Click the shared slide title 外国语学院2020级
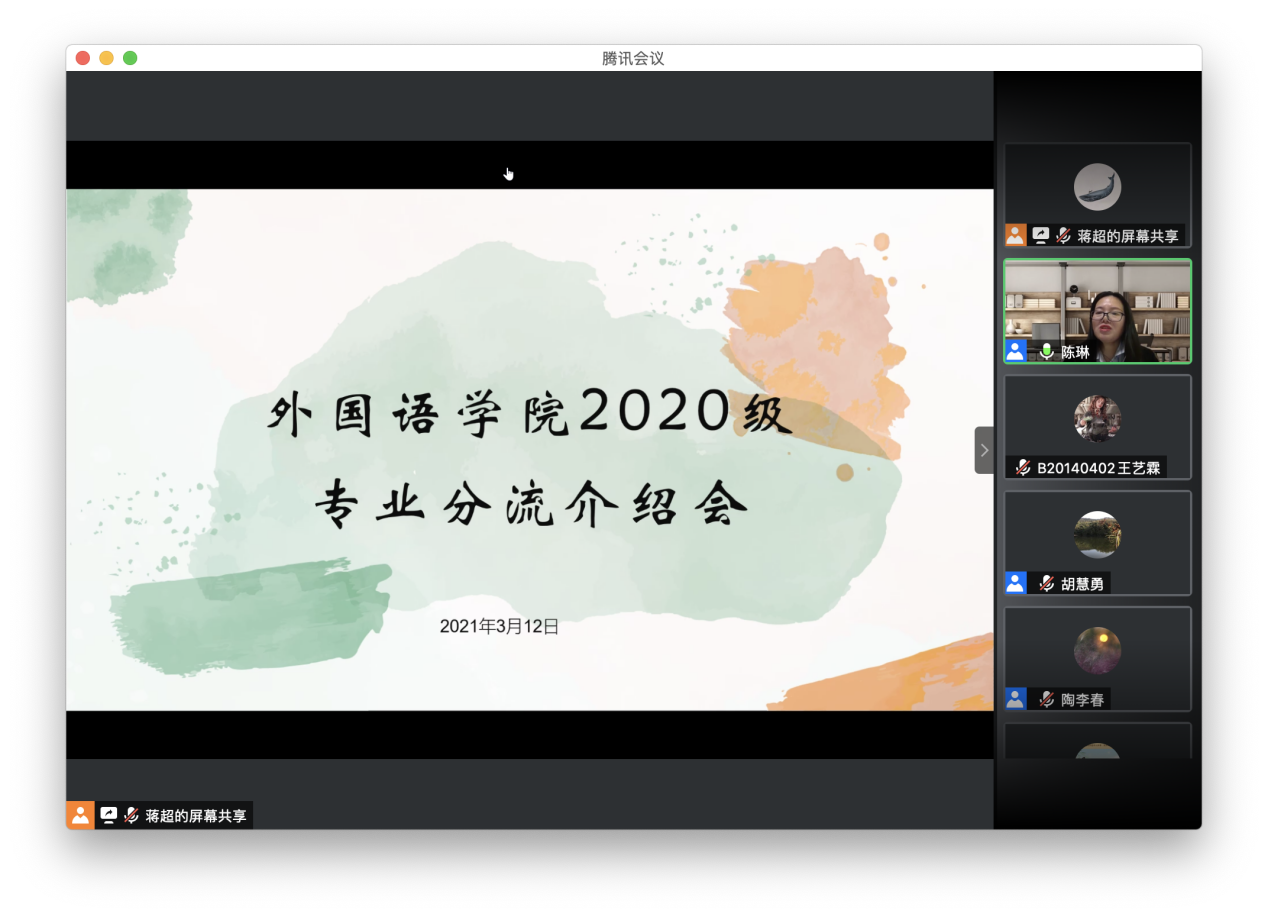Image resolution: width=1268 pixels, height=917 pixels. (529, 413)
